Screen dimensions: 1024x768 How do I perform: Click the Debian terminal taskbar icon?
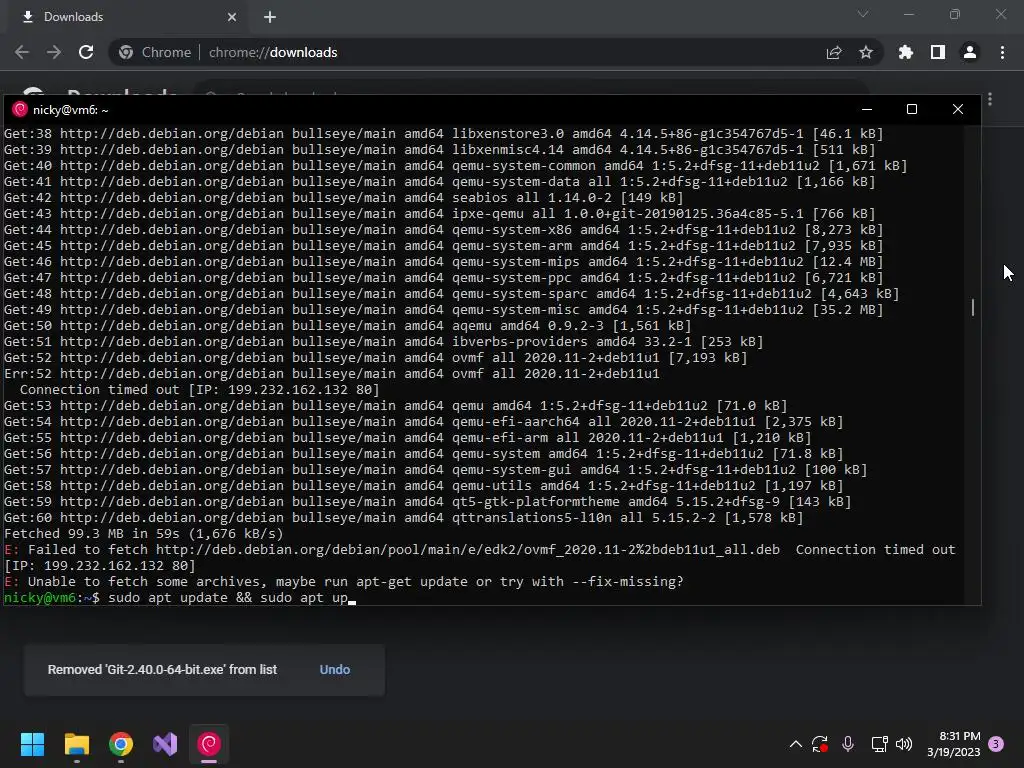pos(209,744)
